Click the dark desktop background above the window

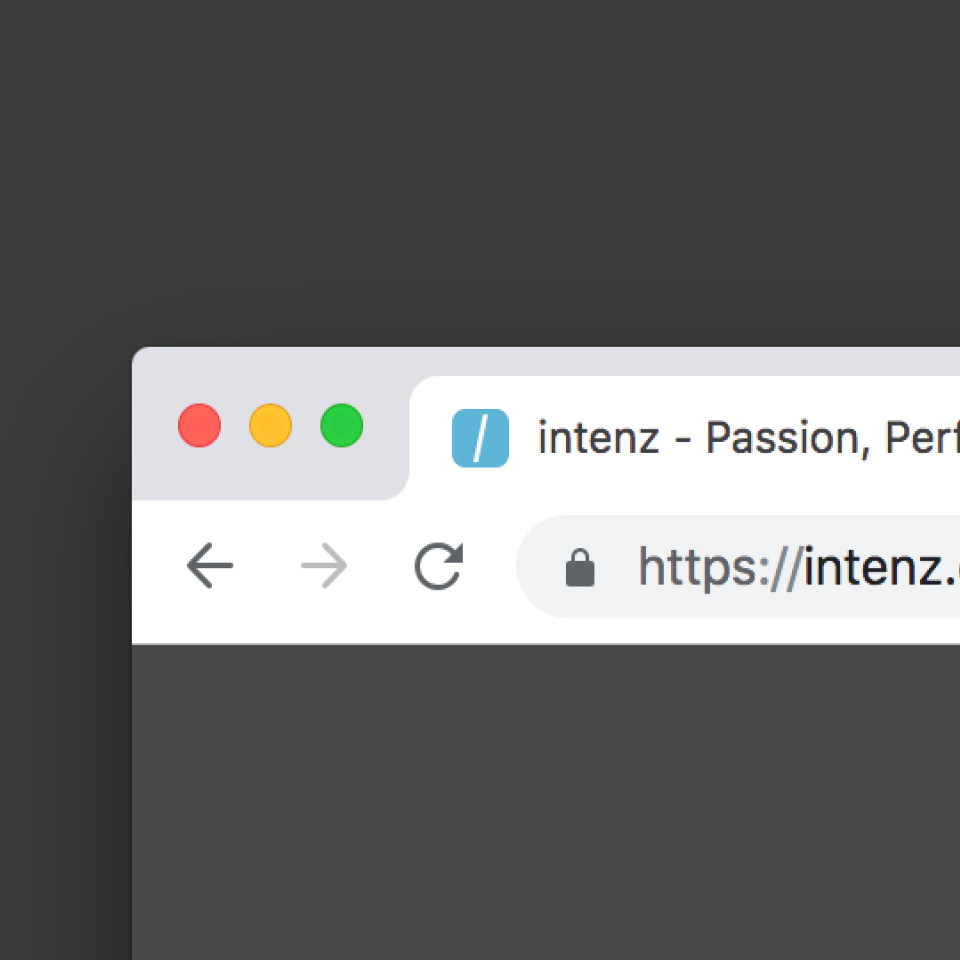point(480,171)
